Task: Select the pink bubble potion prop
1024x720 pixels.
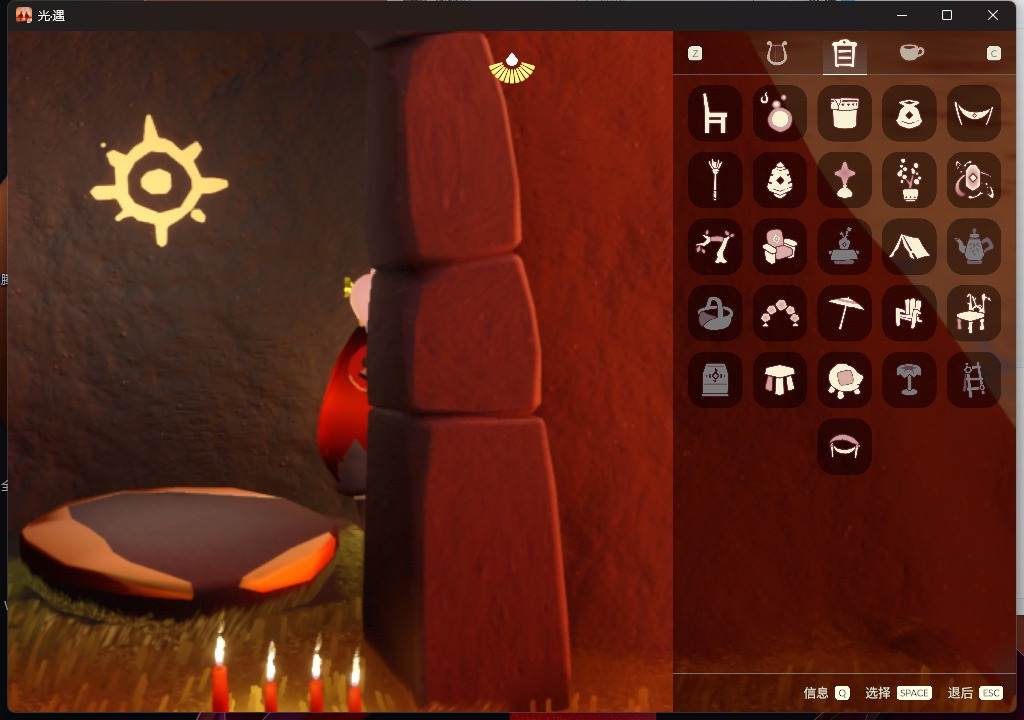Action: [x=780, y=113]
